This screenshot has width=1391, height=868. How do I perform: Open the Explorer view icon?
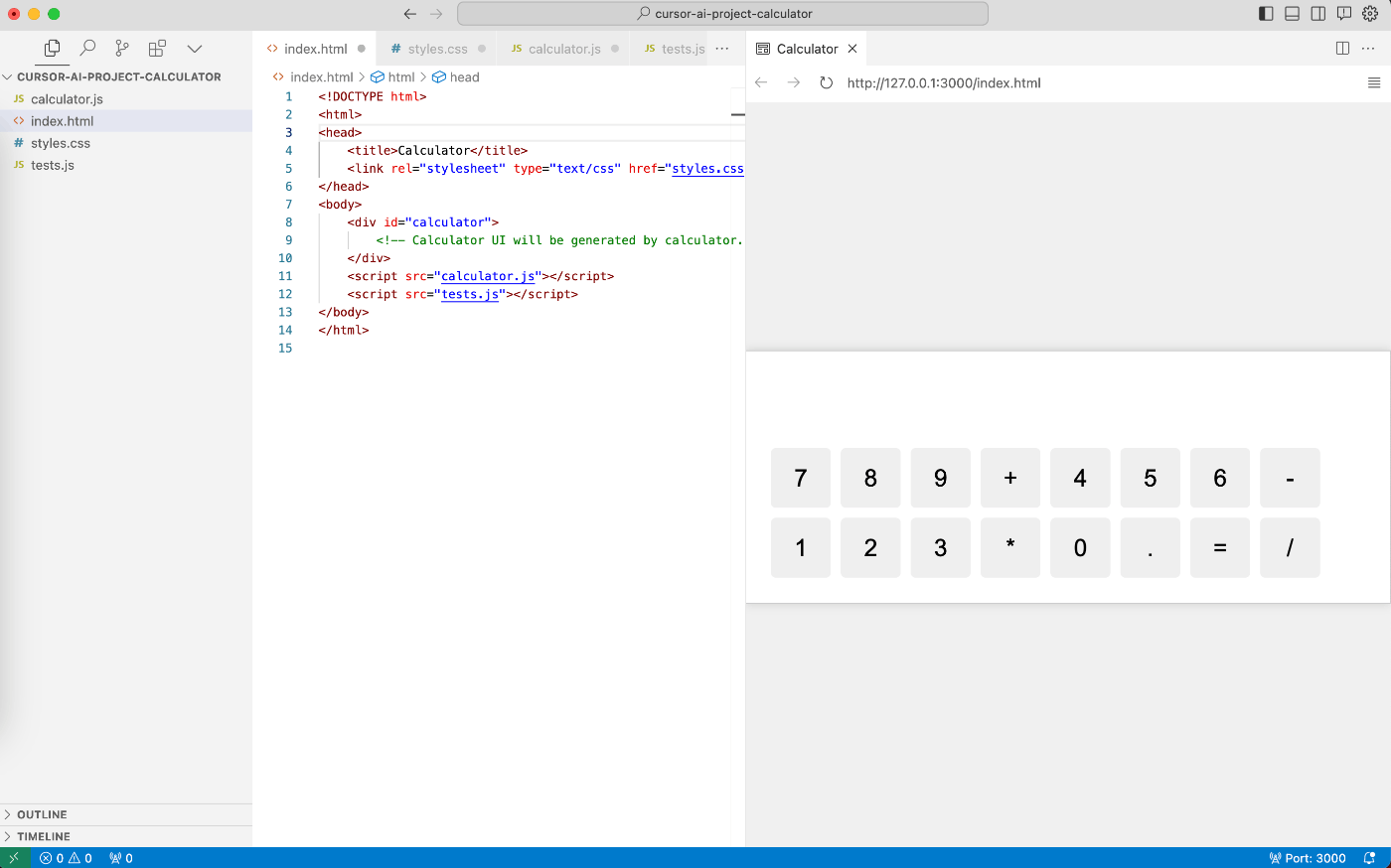pos(53,48)
